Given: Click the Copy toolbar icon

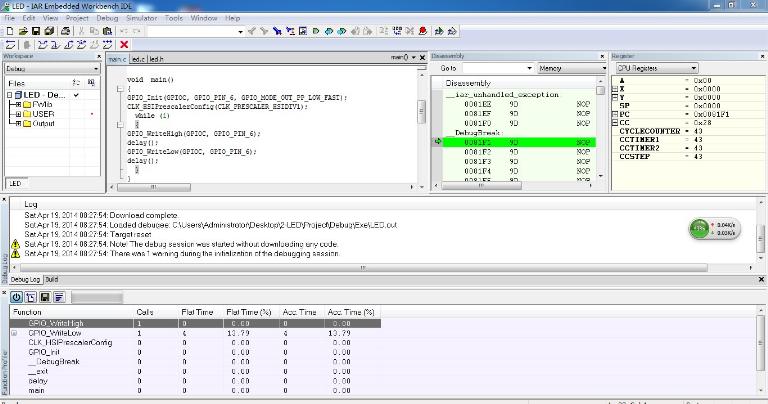Looking at the screenshot, I should [x=94, y=31].
